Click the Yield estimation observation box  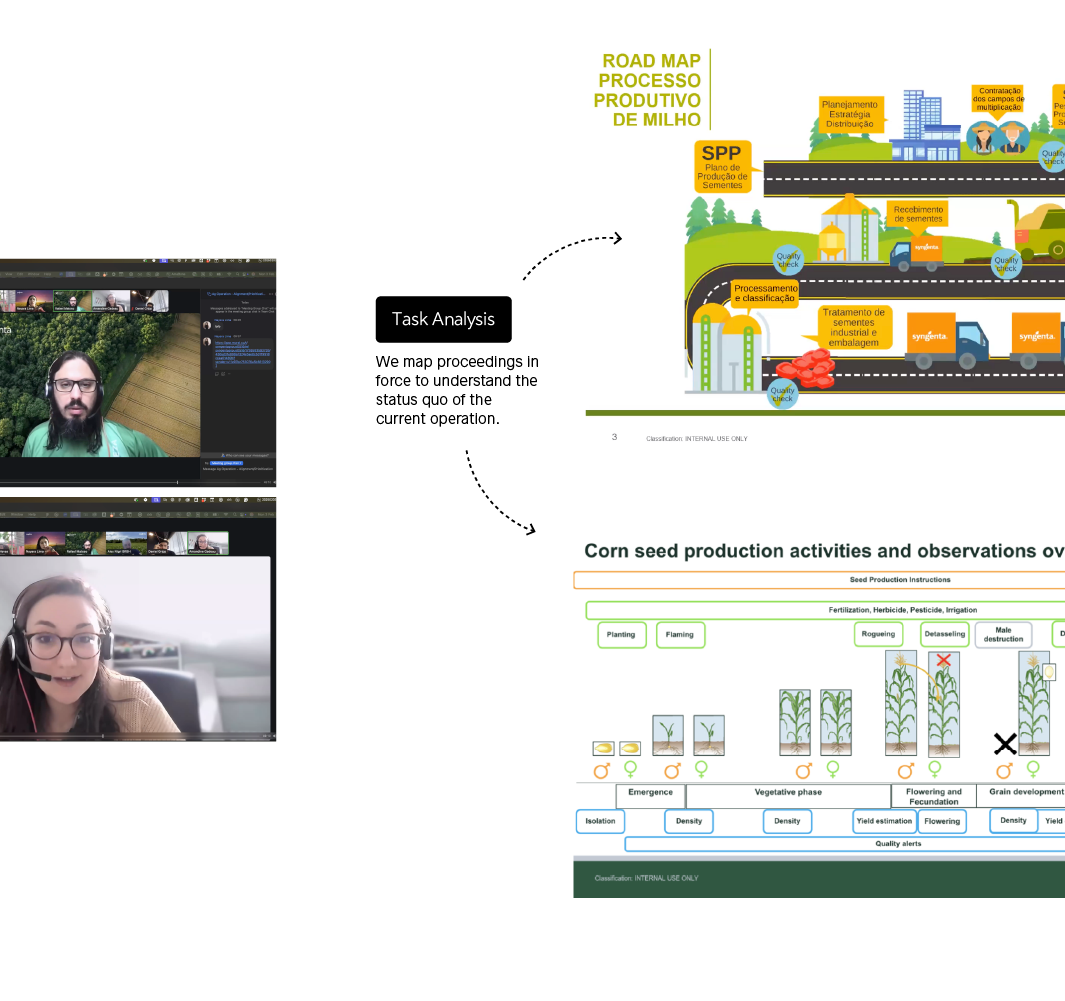pyautogui.click(x=883, y=821)
